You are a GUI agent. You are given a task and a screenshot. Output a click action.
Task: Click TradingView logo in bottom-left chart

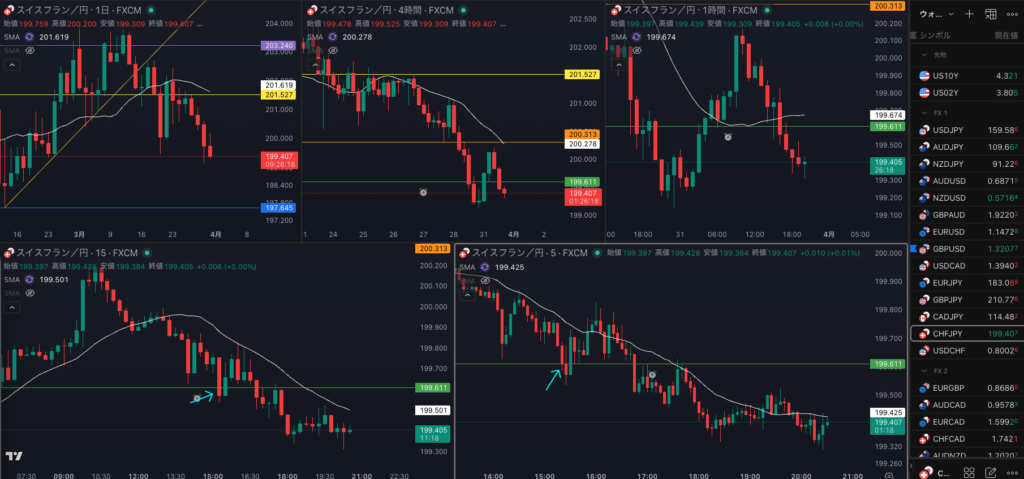click(14, 457)
